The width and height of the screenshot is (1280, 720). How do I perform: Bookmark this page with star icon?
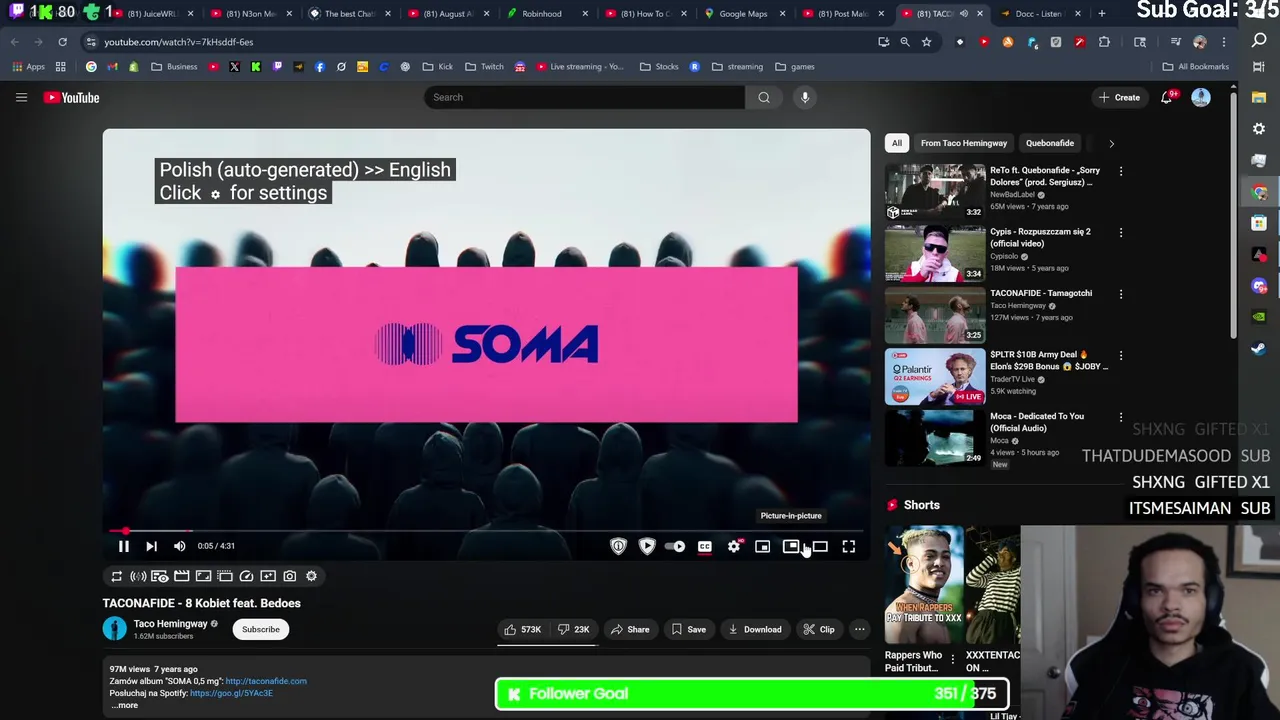(927, 42)
